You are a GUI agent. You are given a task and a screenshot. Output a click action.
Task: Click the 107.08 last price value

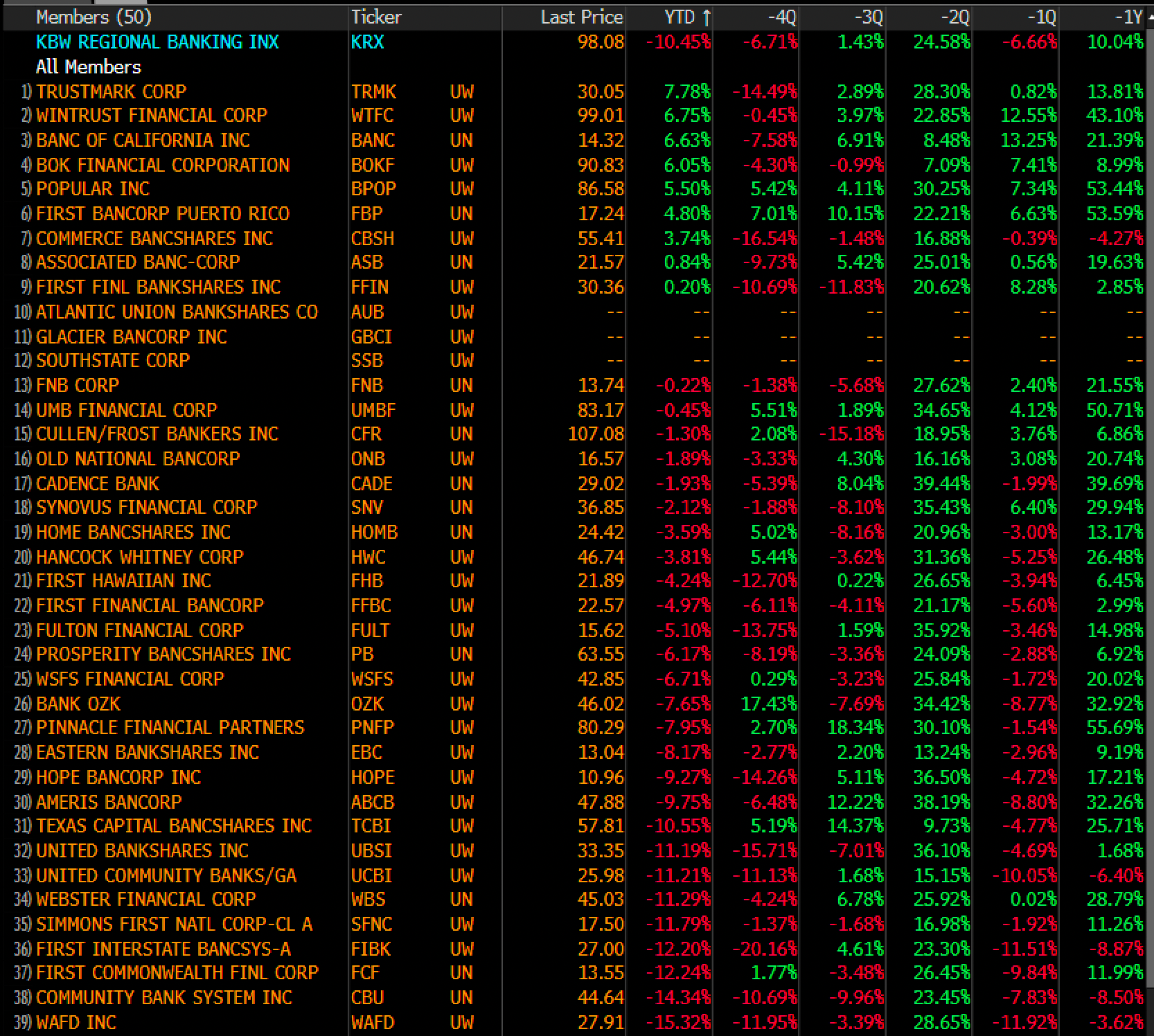[596, 434]
